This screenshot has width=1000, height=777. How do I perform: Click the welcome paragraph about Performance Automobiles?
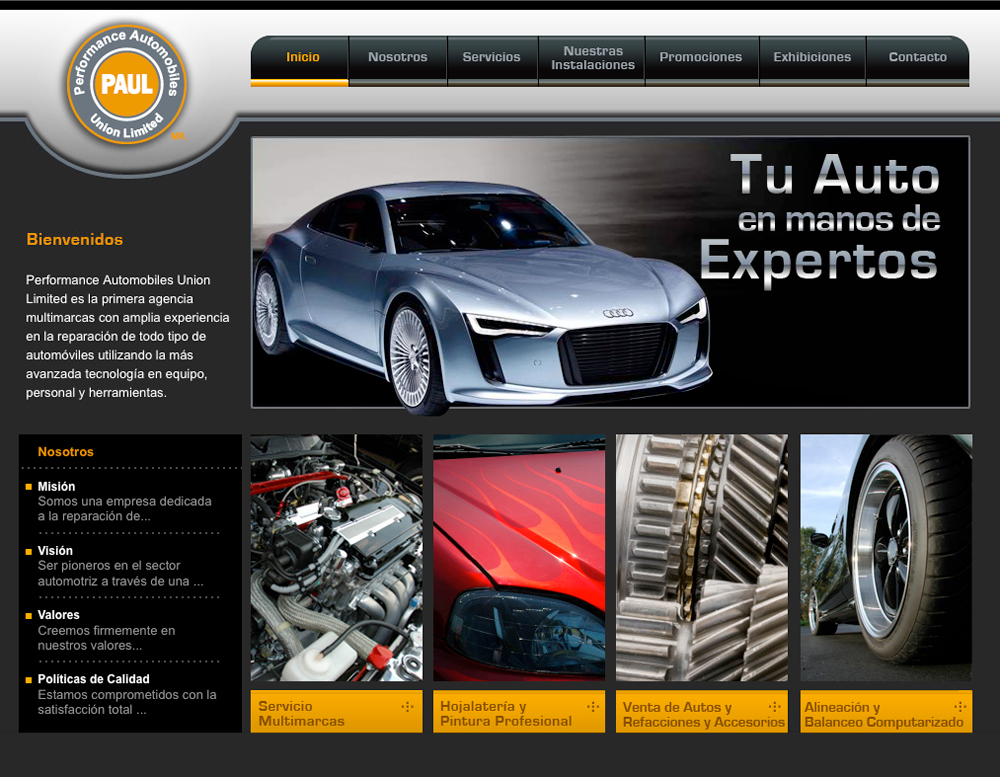point(128,336)
